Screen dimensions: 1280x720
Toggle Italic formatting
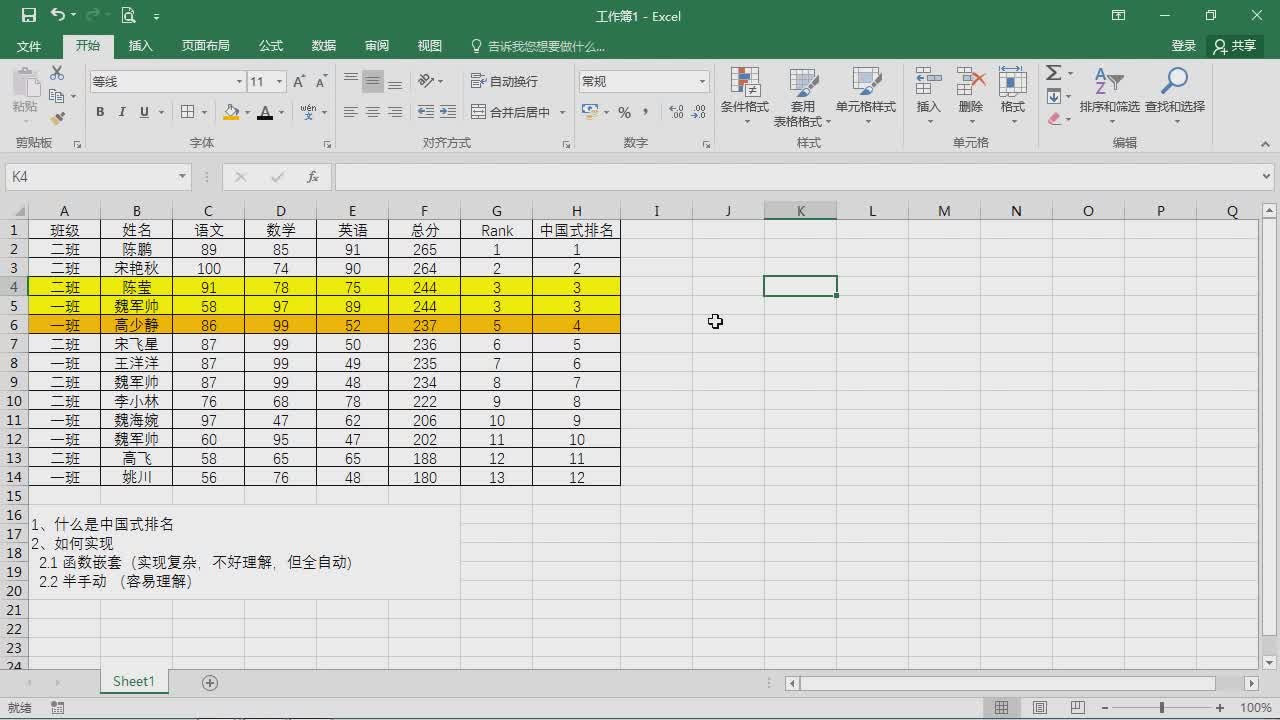tap(122, 112)
